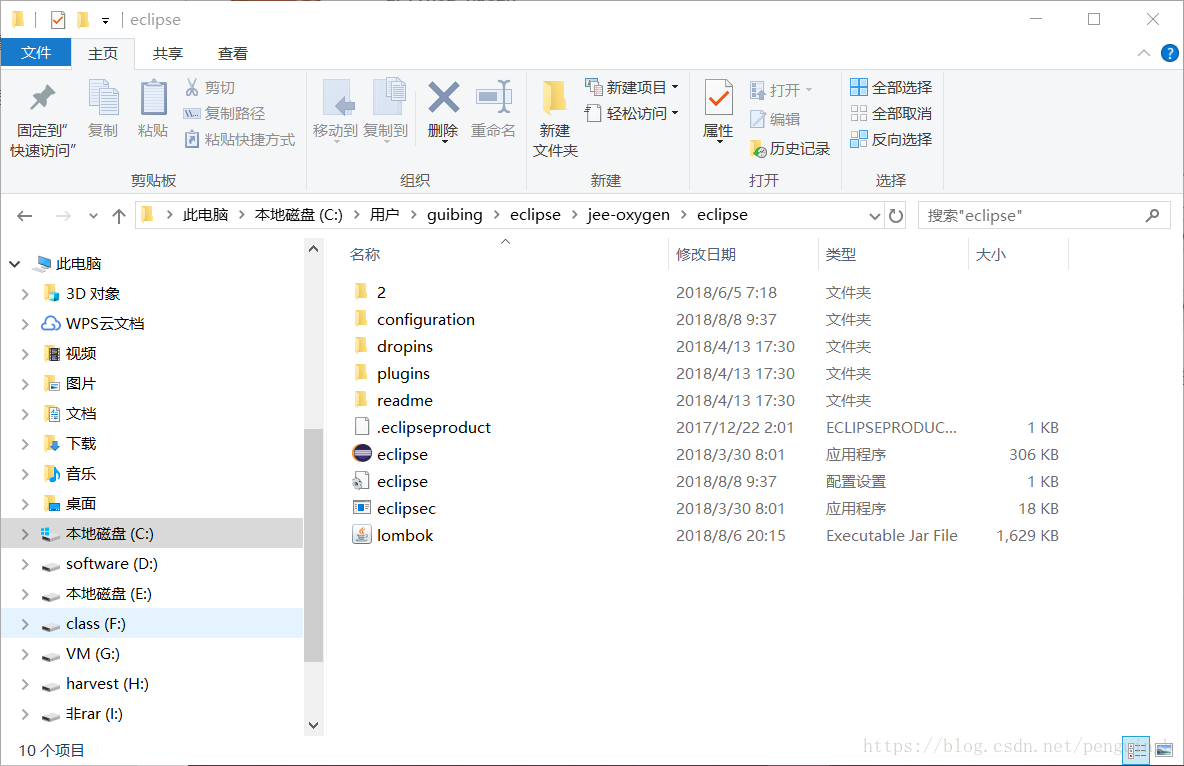1184x766 pixels.
Task: Collapse the ribbon chevron
Action: tap(1144, 53)
